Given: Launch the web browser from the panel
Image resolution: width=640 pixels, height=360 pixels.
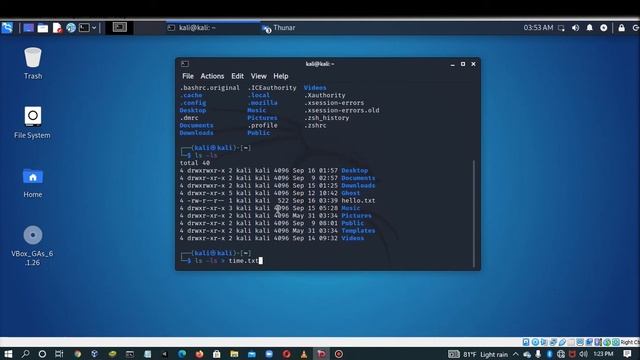Looking at the screenshot, I should pos(71,28).
